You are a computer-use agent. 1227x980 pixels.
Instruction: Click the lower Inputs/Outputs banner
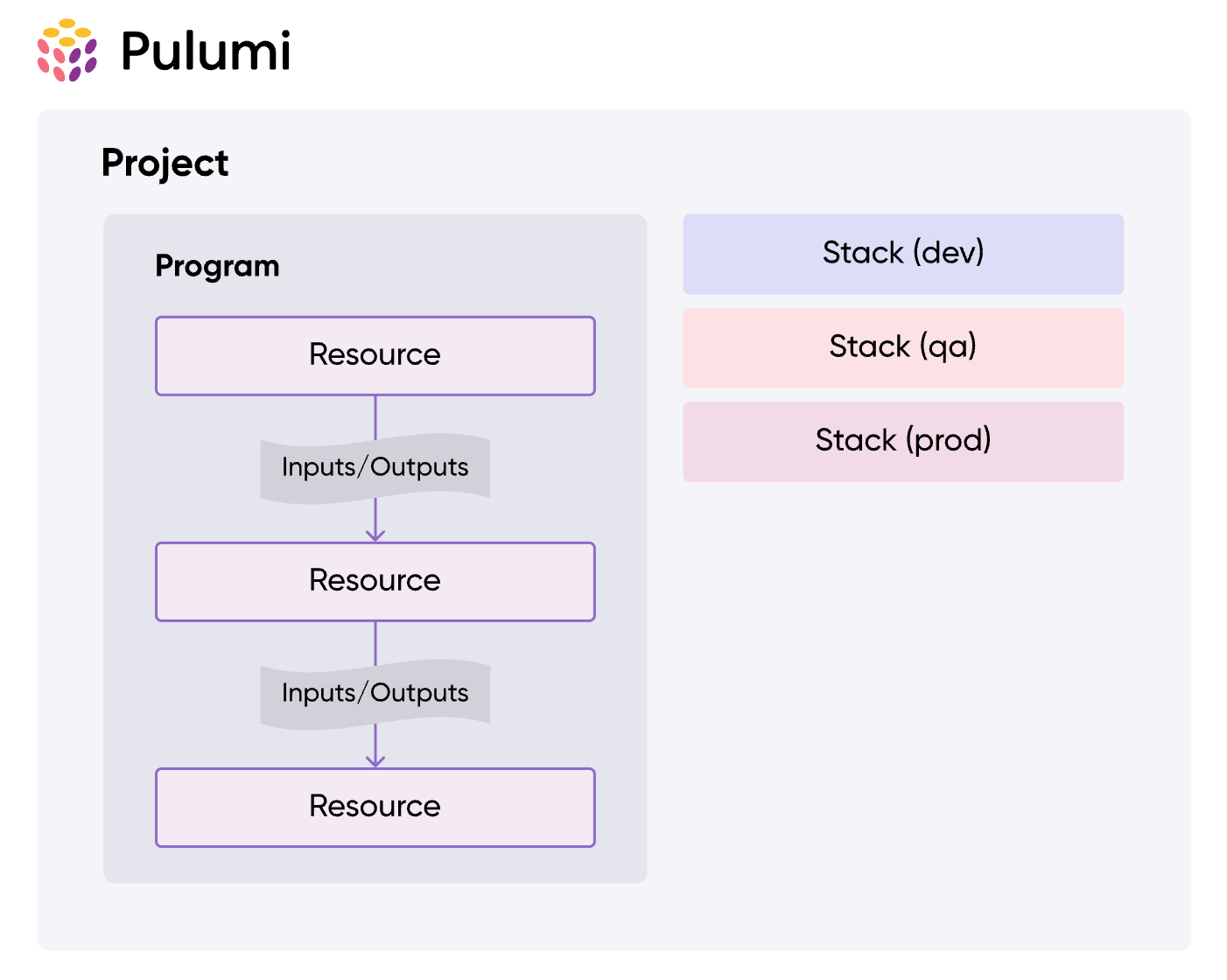coord(375,694)
